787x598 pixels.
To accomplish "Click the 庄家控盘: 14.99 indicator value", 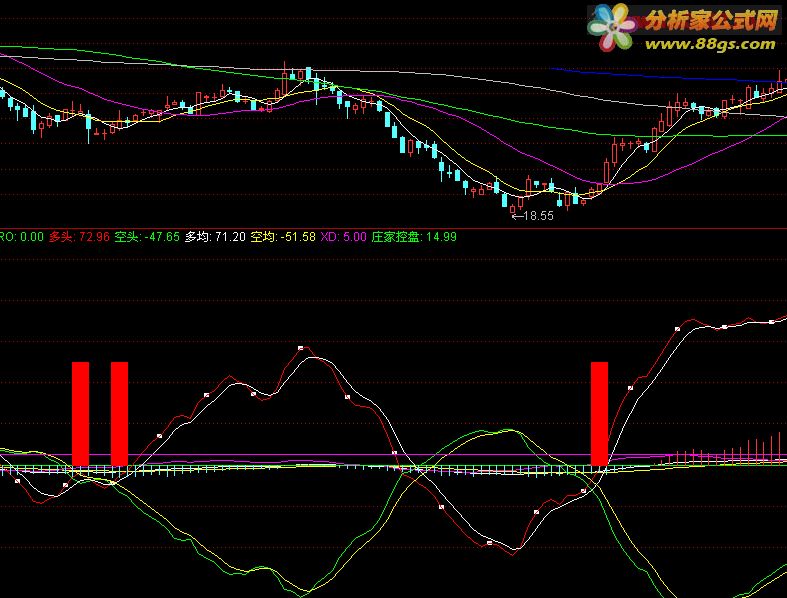I will coord(414,236).
